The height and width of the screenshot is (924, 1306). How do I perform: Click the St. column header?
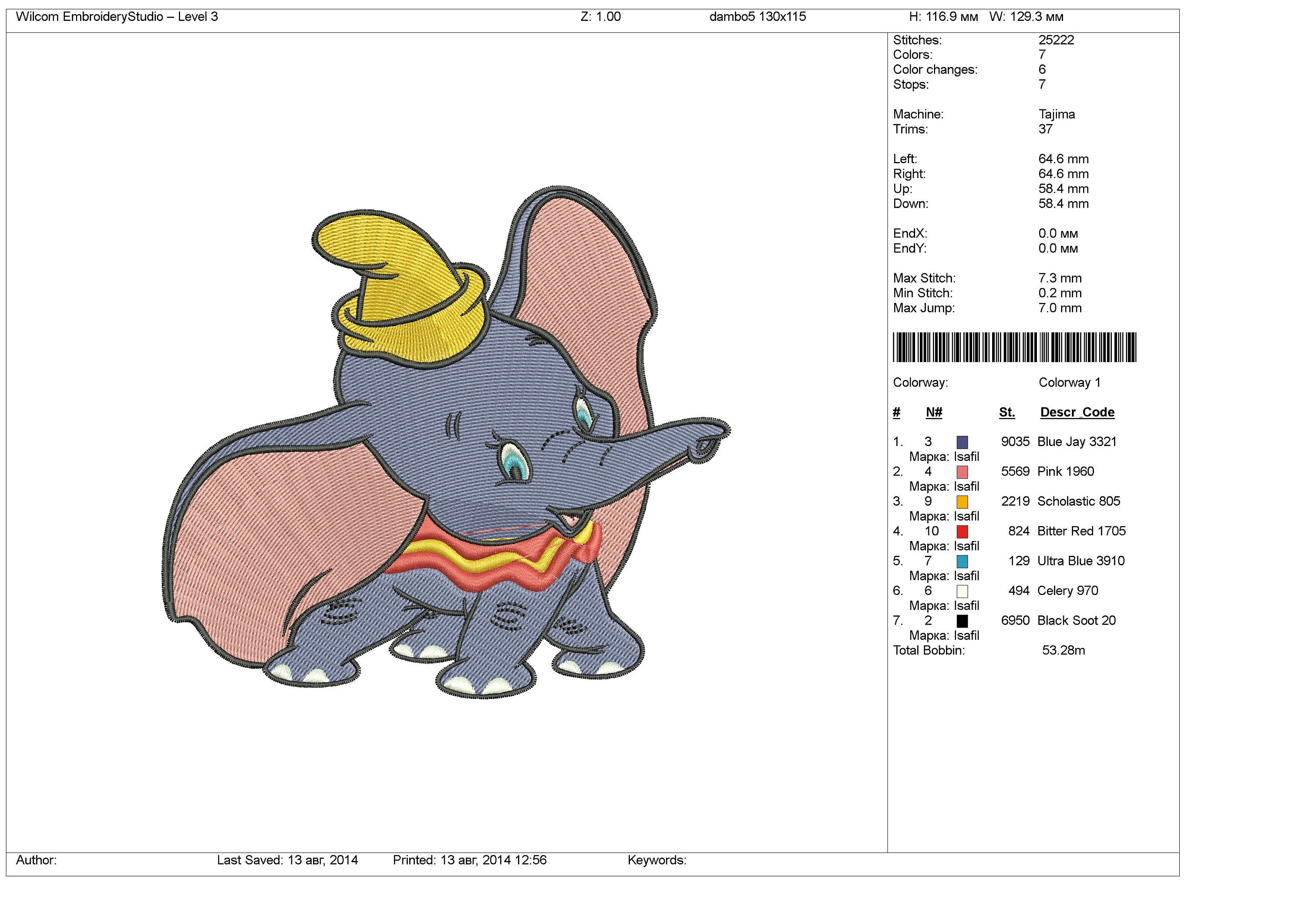(x=1008, y=412)
